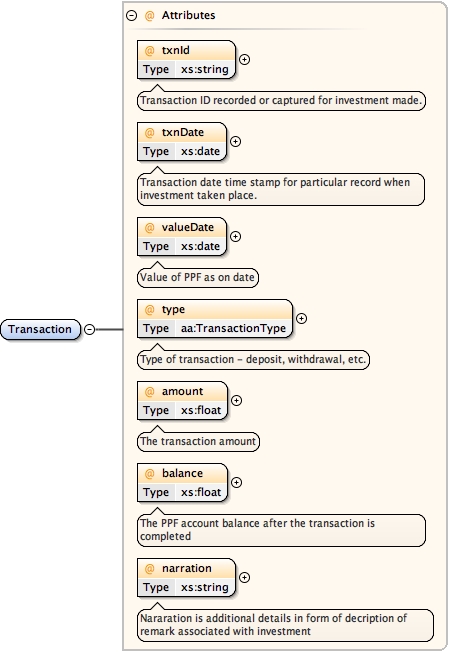Collapse the Attributes group minus icon

pyautogui.click(x=131, y=16)
